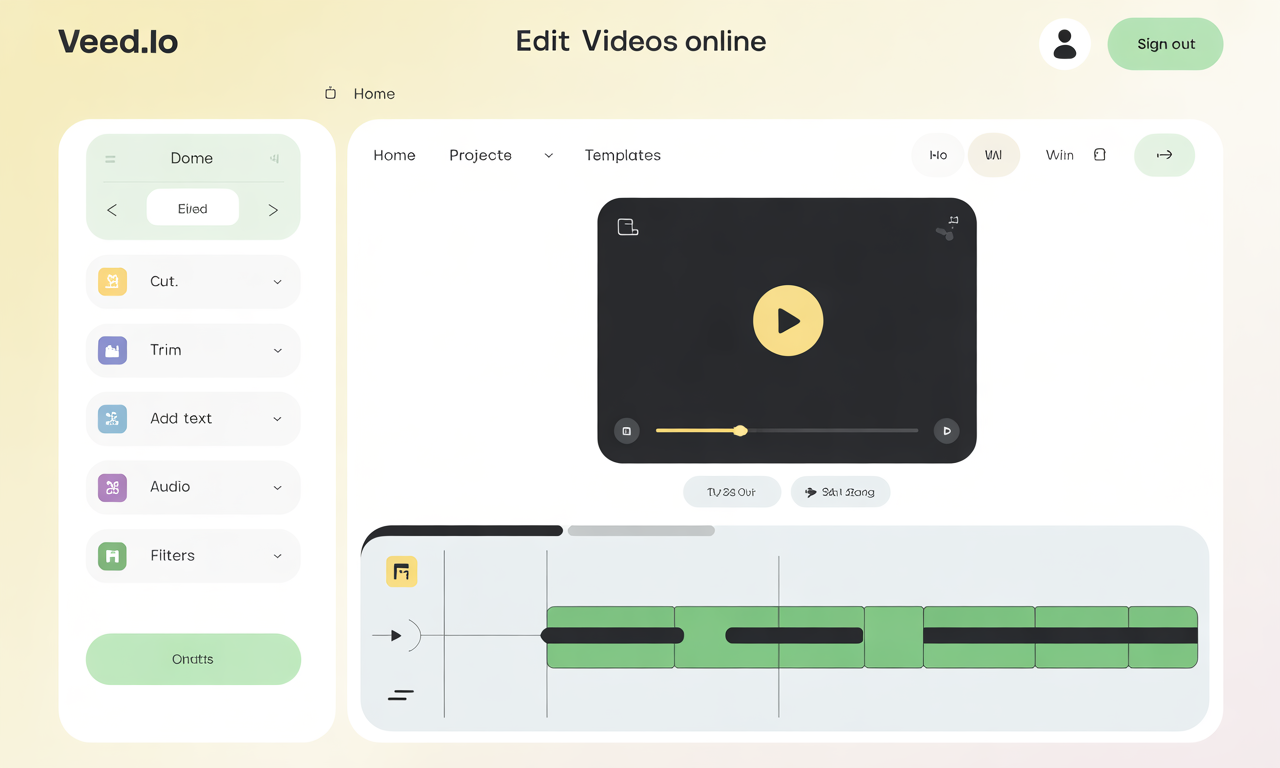Go to next with right arrow

(x=273, y=210)
